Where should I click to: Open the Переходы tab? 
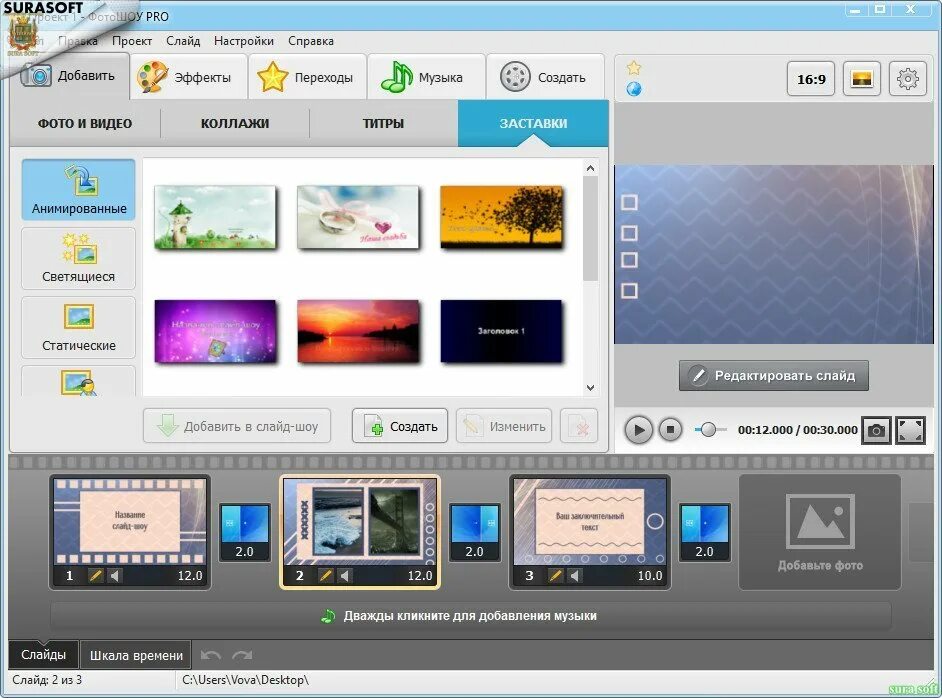(307, 77)
